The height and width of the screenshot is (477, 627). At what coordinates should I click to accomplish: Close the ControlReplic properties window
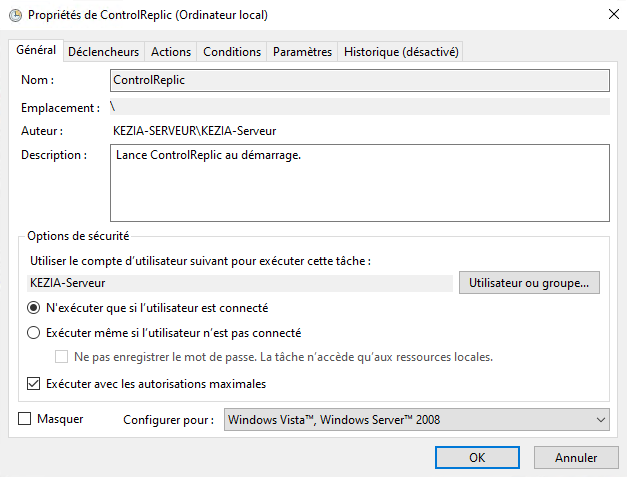click(610, 15)
